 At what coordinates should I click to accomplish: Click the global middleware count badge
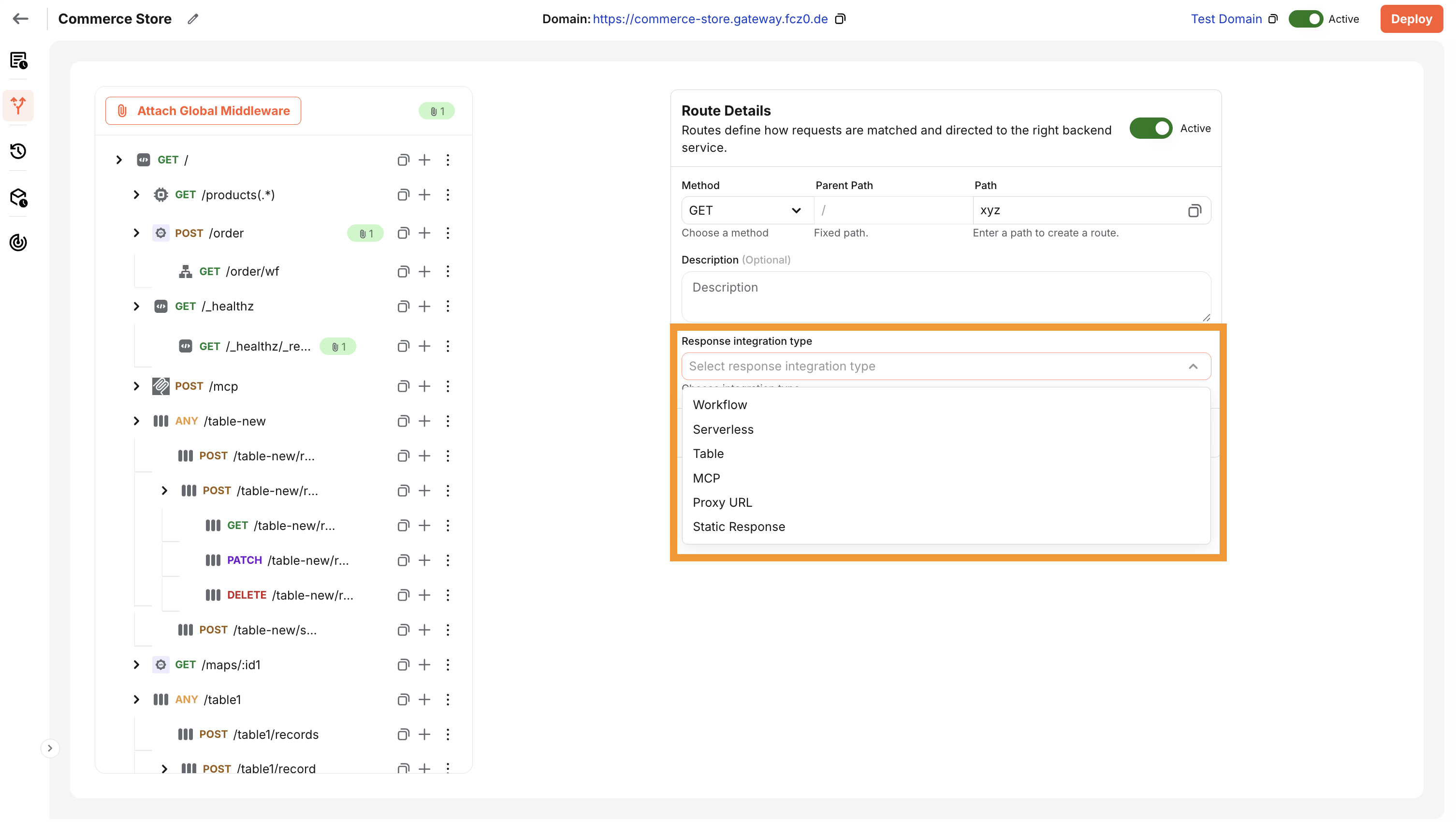click(437, 111)
